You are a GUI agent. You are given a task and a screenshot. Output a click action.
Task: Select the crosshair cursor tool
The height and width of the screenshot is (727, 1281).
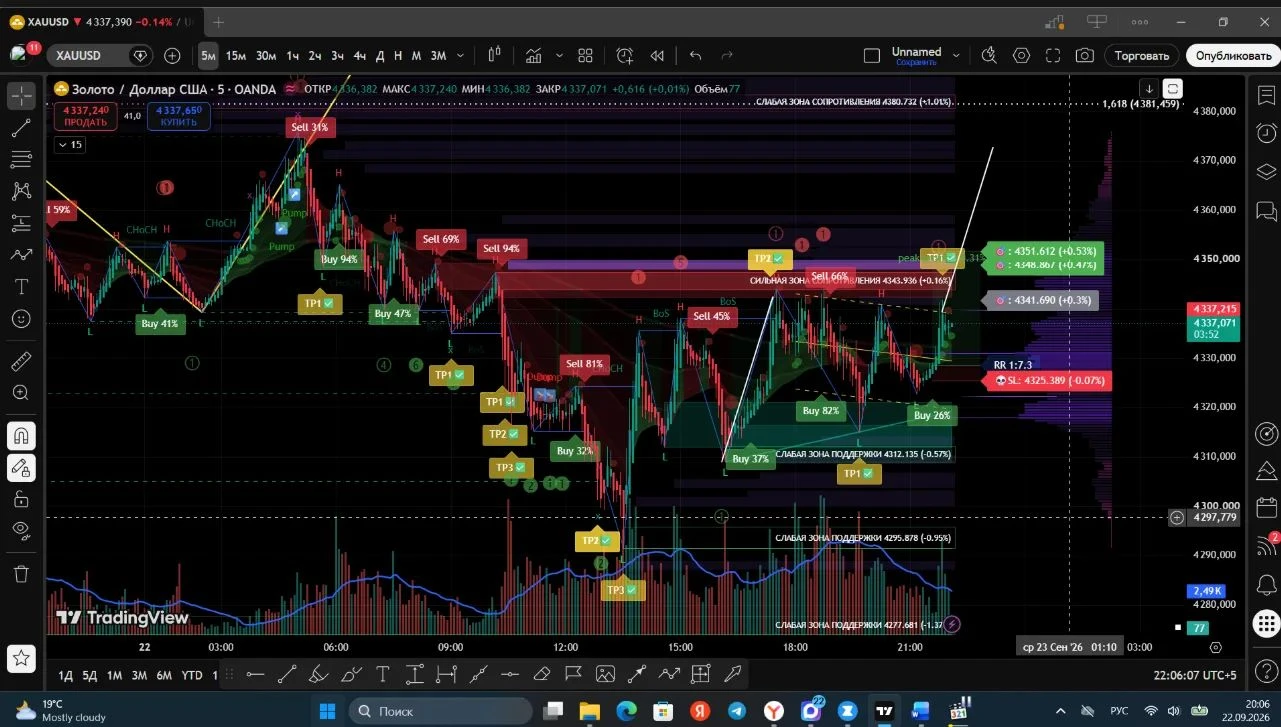point(21,96)
